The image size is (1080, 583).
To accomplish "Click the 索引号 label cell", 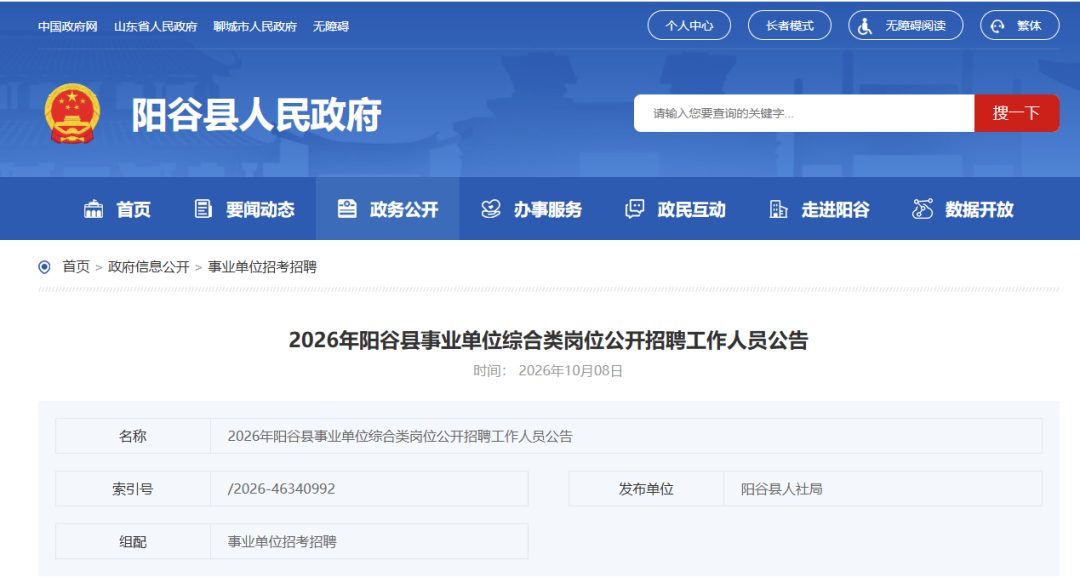I will point(133,489).
